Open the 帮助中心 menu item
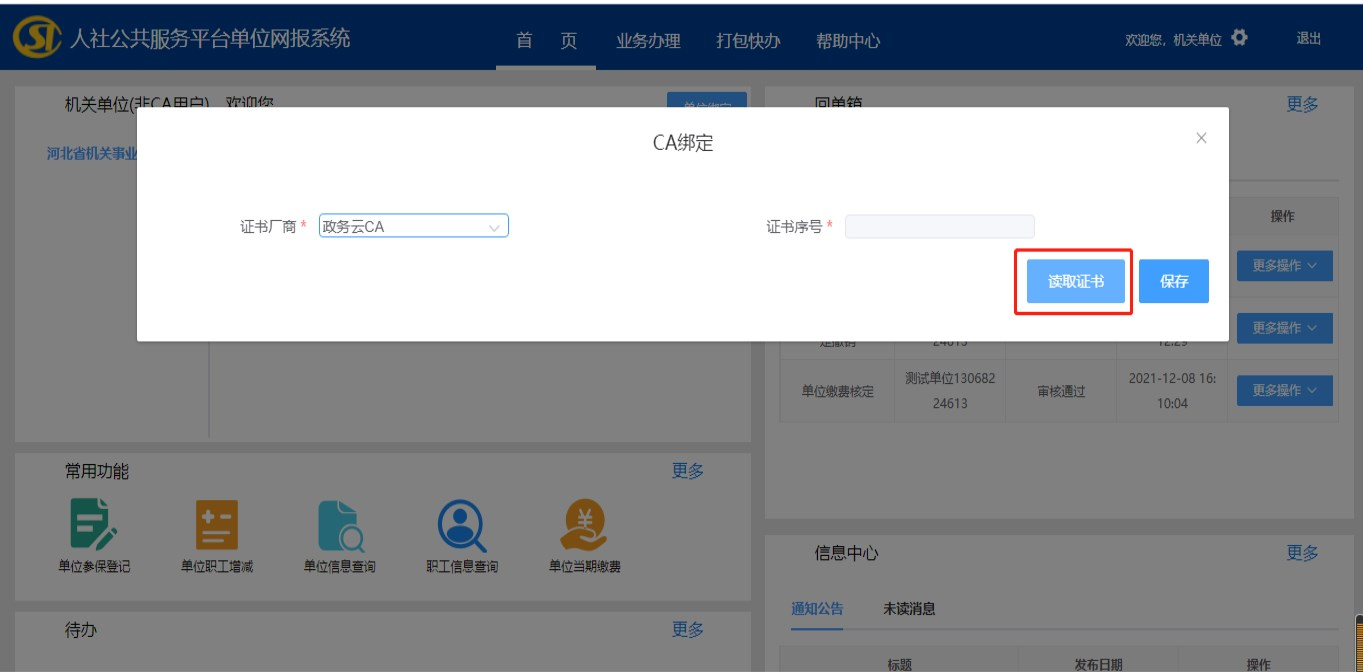 click(x=848, y=41)
